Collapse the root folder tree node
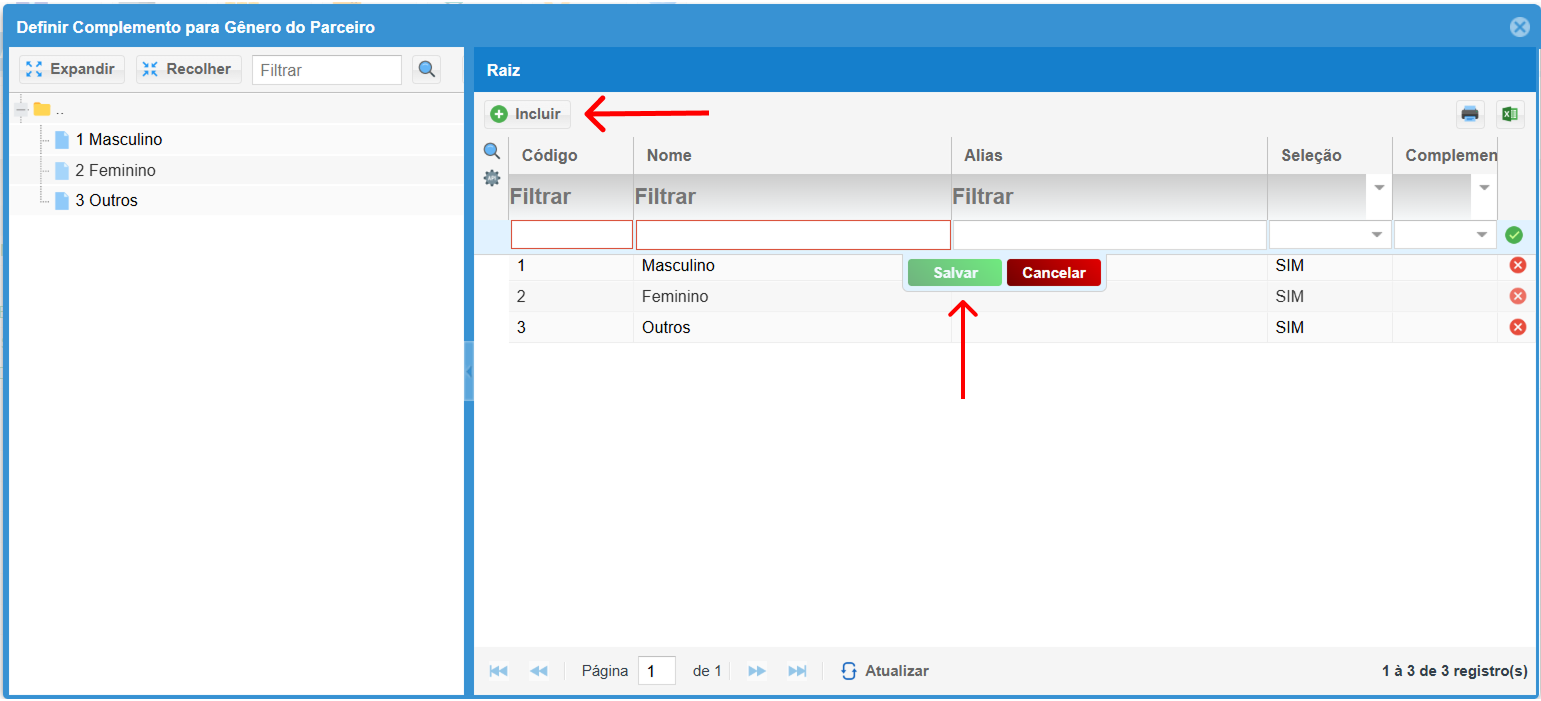 click(21, 109)
